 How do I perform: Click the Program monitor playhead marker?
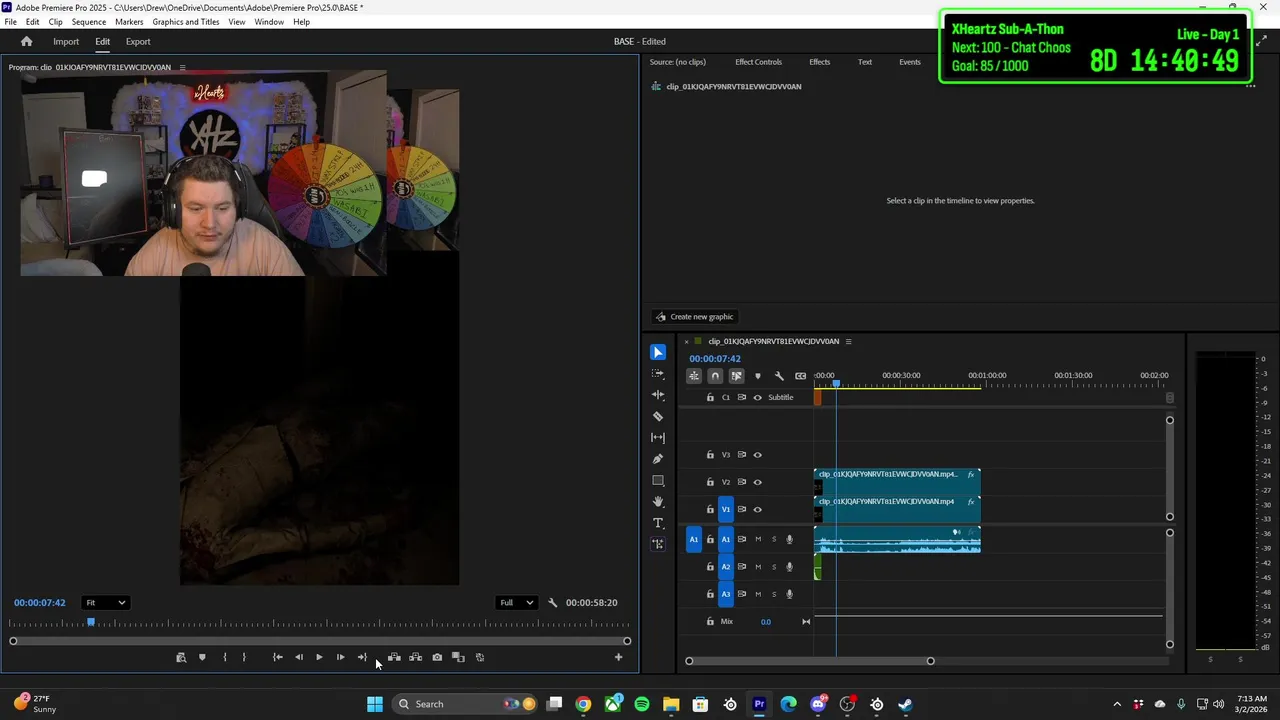[91, 622]
